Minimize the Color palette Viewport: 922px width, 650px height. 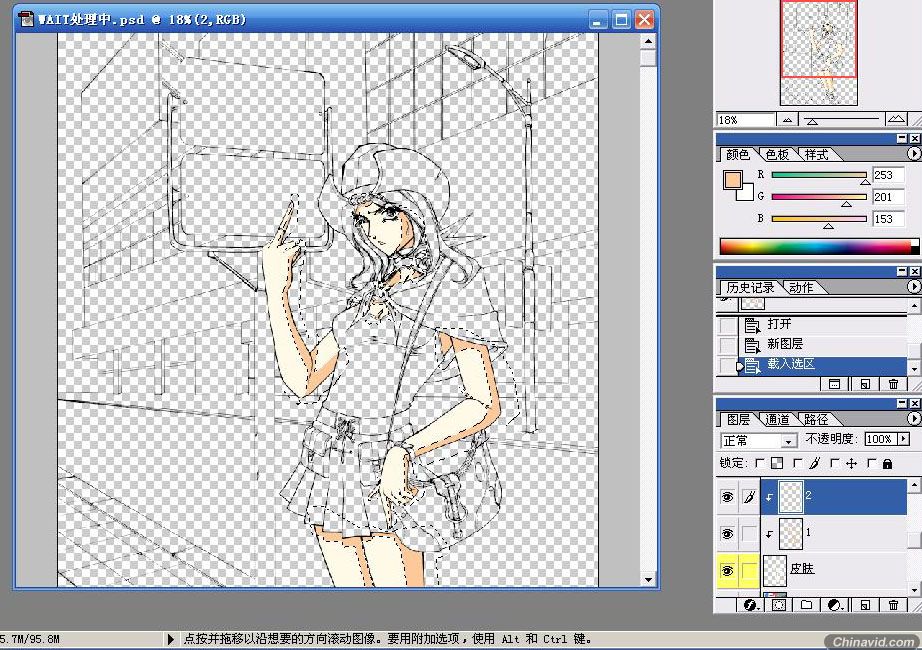tap(902, 138)
